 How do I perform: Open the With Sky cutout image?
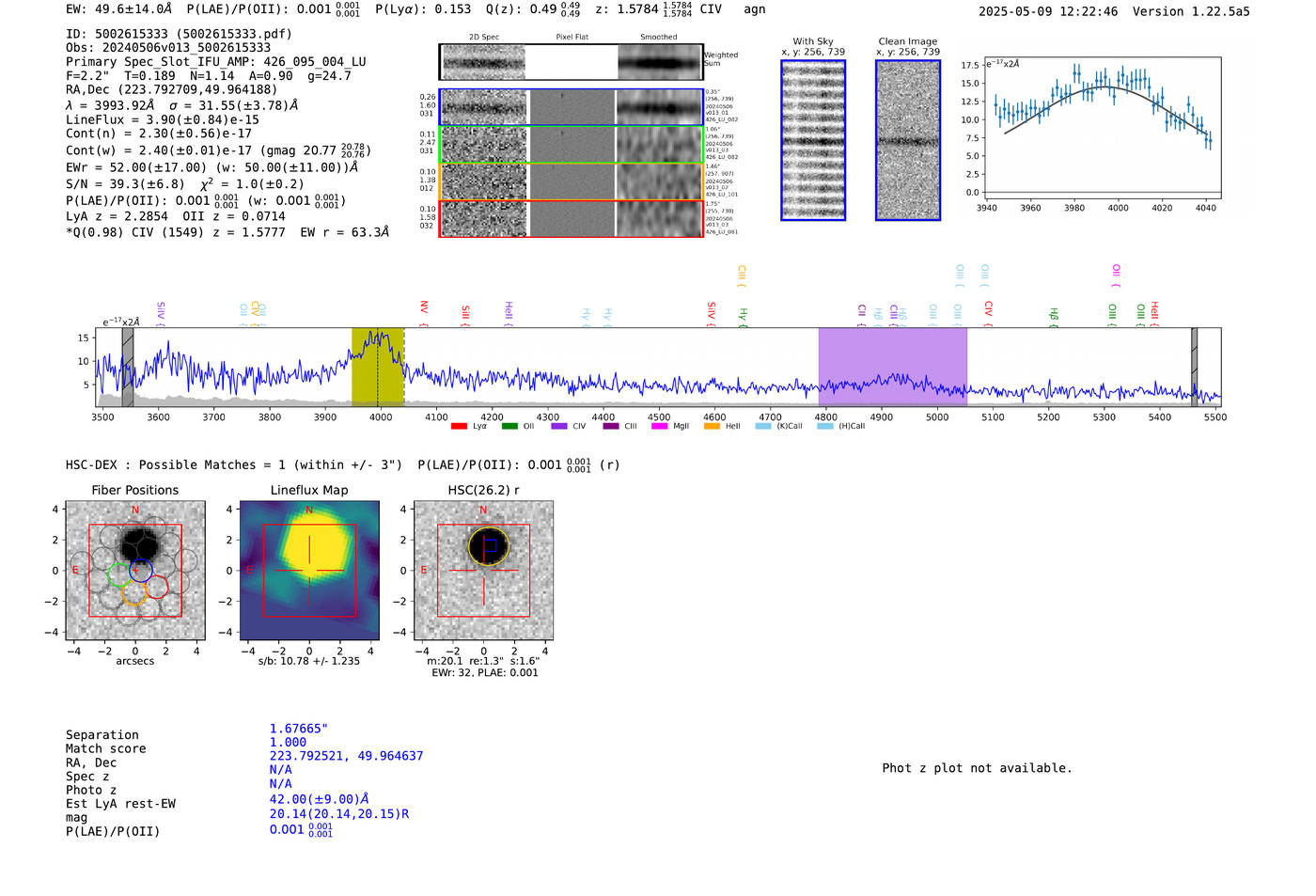[x=813, y=140]
